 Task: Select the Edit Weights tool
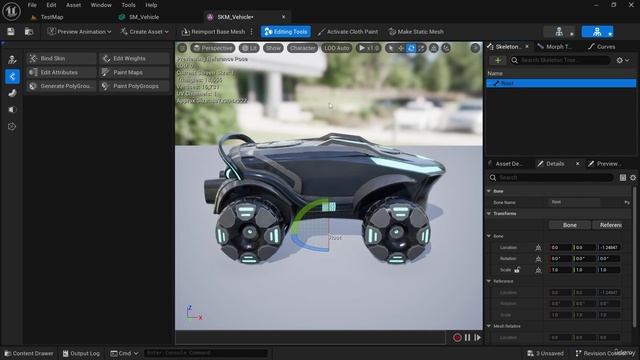point(134,58)
